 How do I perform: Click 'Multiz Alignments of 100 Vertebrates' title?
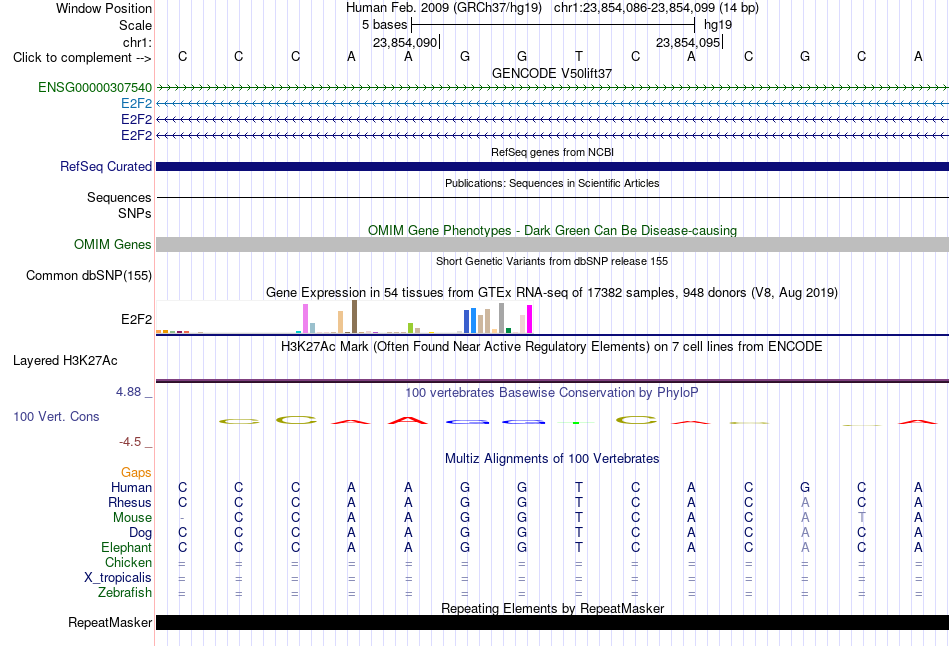pos(552,459)
